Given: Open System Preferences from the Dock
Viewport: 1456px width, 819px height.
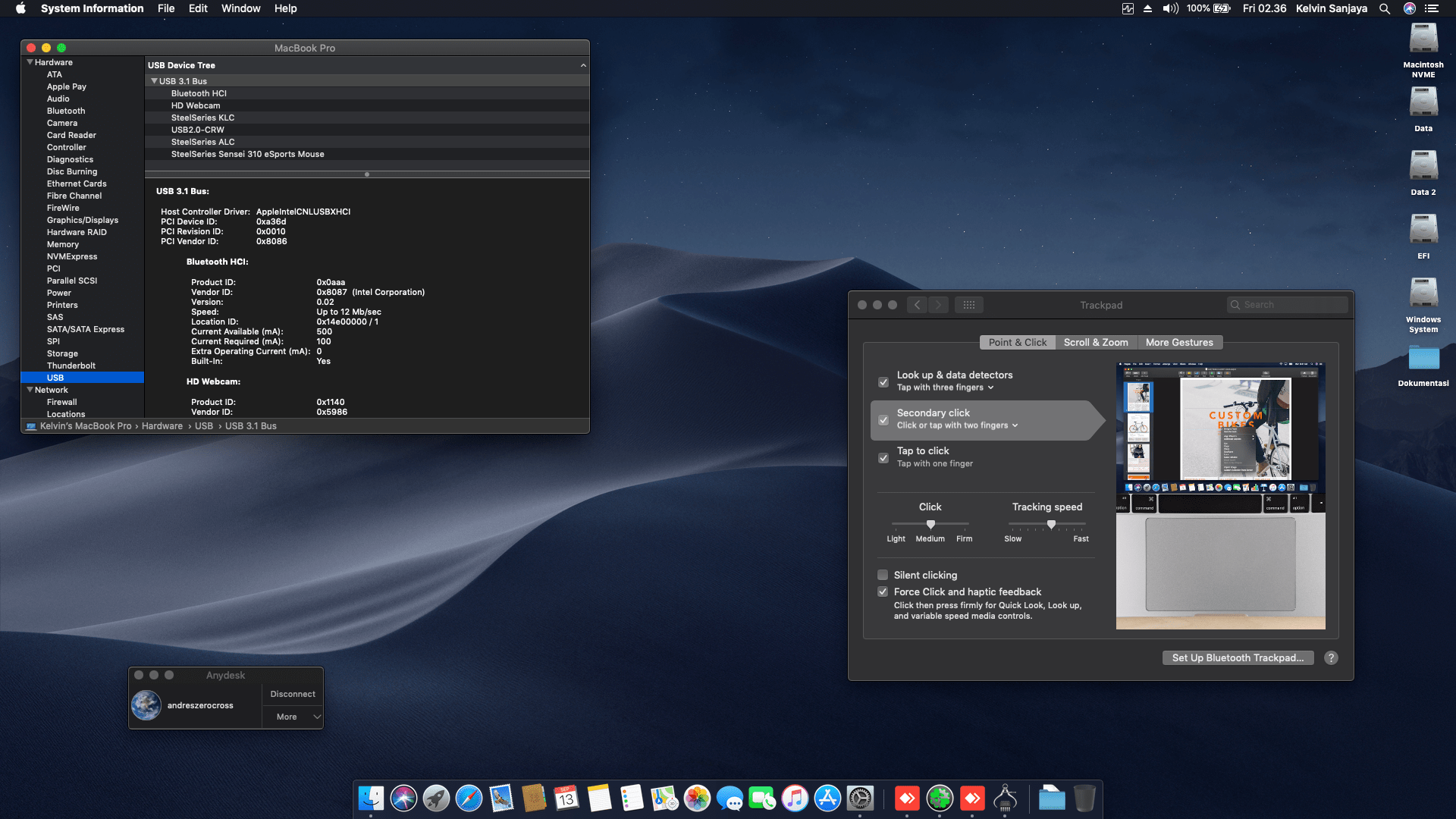Looking at the screenshot, I should pos(860,799).
